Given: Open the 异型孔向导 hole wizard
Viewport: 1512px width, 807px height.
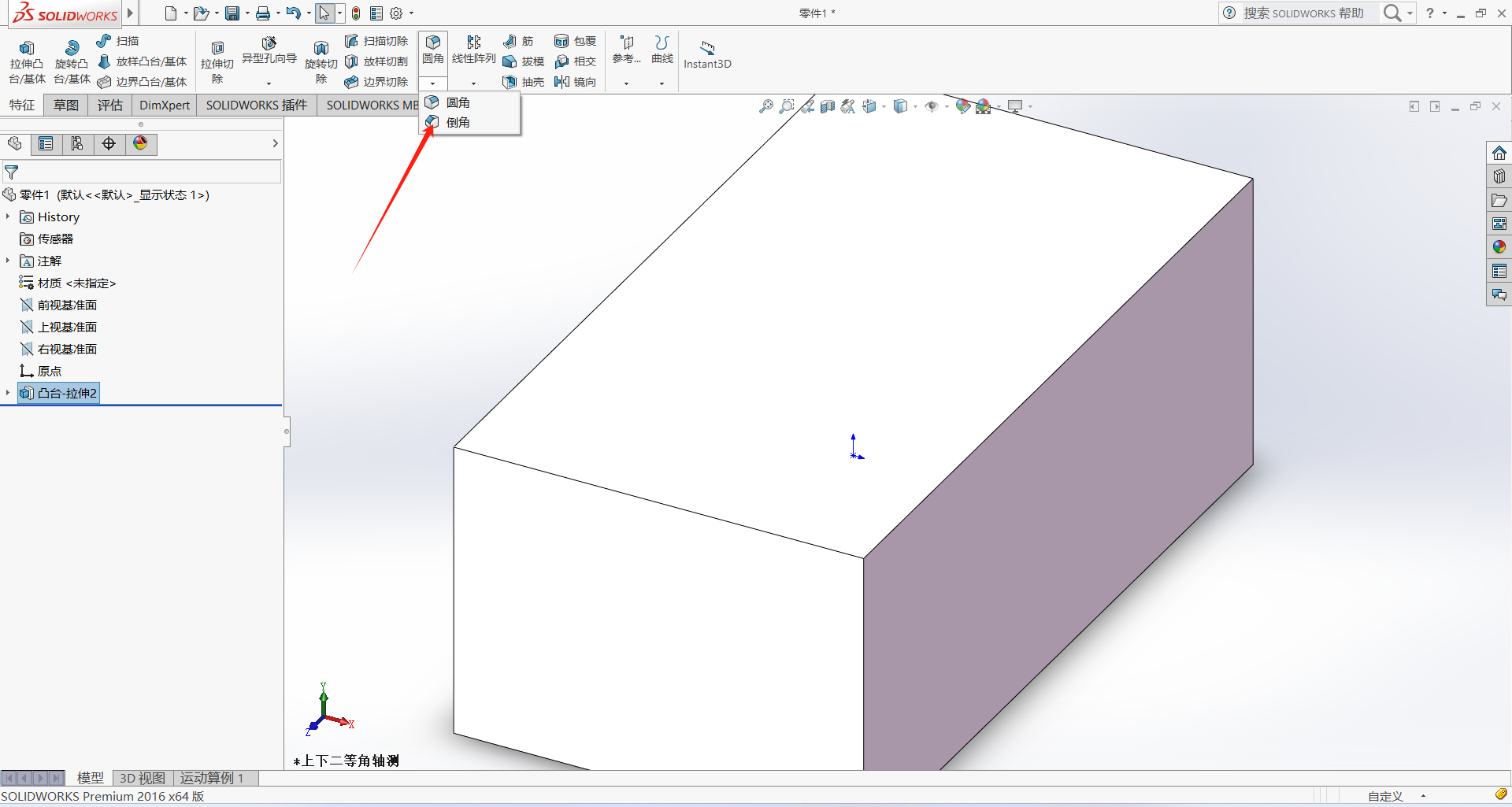Looking at the screenshot, I should coord(269,50).
